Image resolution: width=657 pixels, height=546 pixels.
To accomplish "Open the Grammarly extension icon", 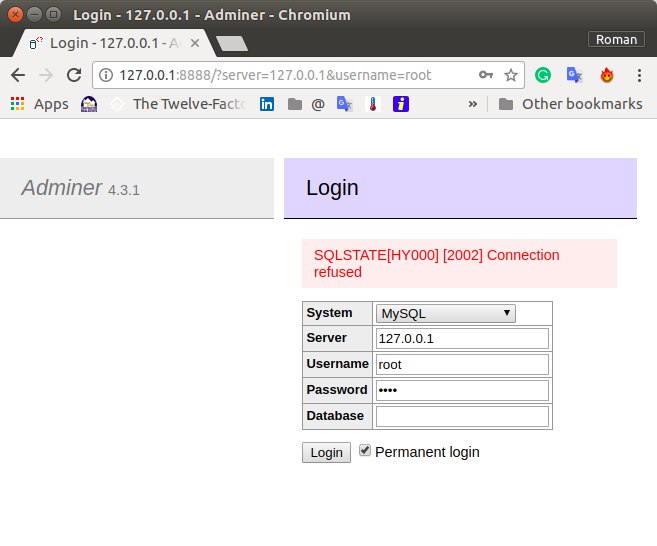I will (543, 75).
